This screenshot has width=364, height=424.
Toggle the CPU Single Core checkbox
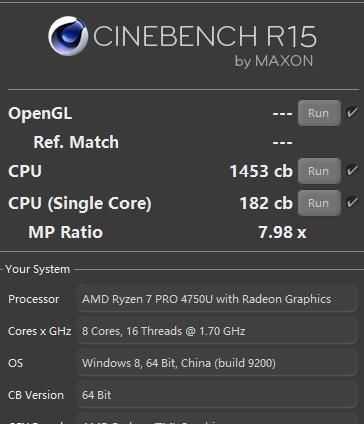point(352,202)
